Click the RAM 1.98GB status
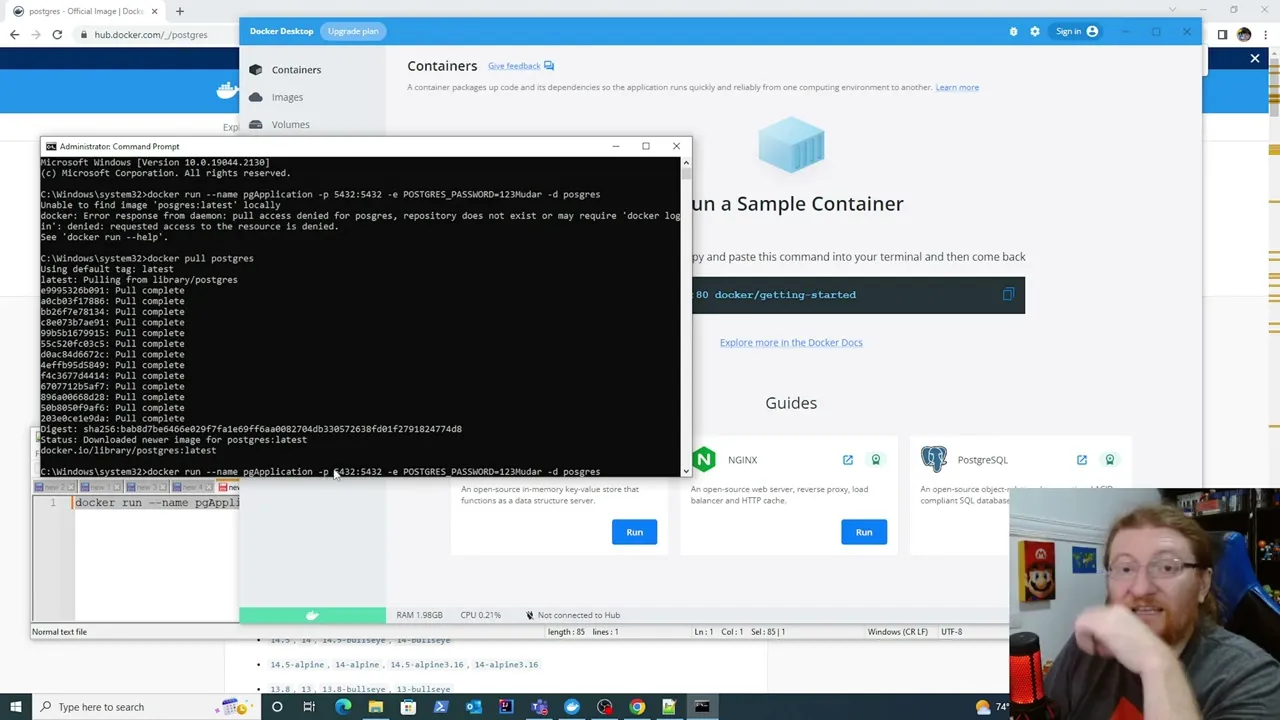The image size is (1280, 720). click(x=419, y=615)
